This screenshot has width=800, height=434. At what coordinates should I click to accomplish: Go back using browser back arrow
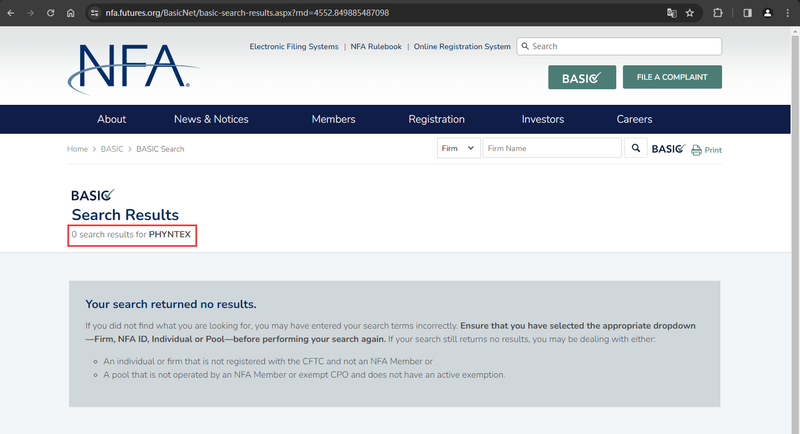(x=11, y=13)
